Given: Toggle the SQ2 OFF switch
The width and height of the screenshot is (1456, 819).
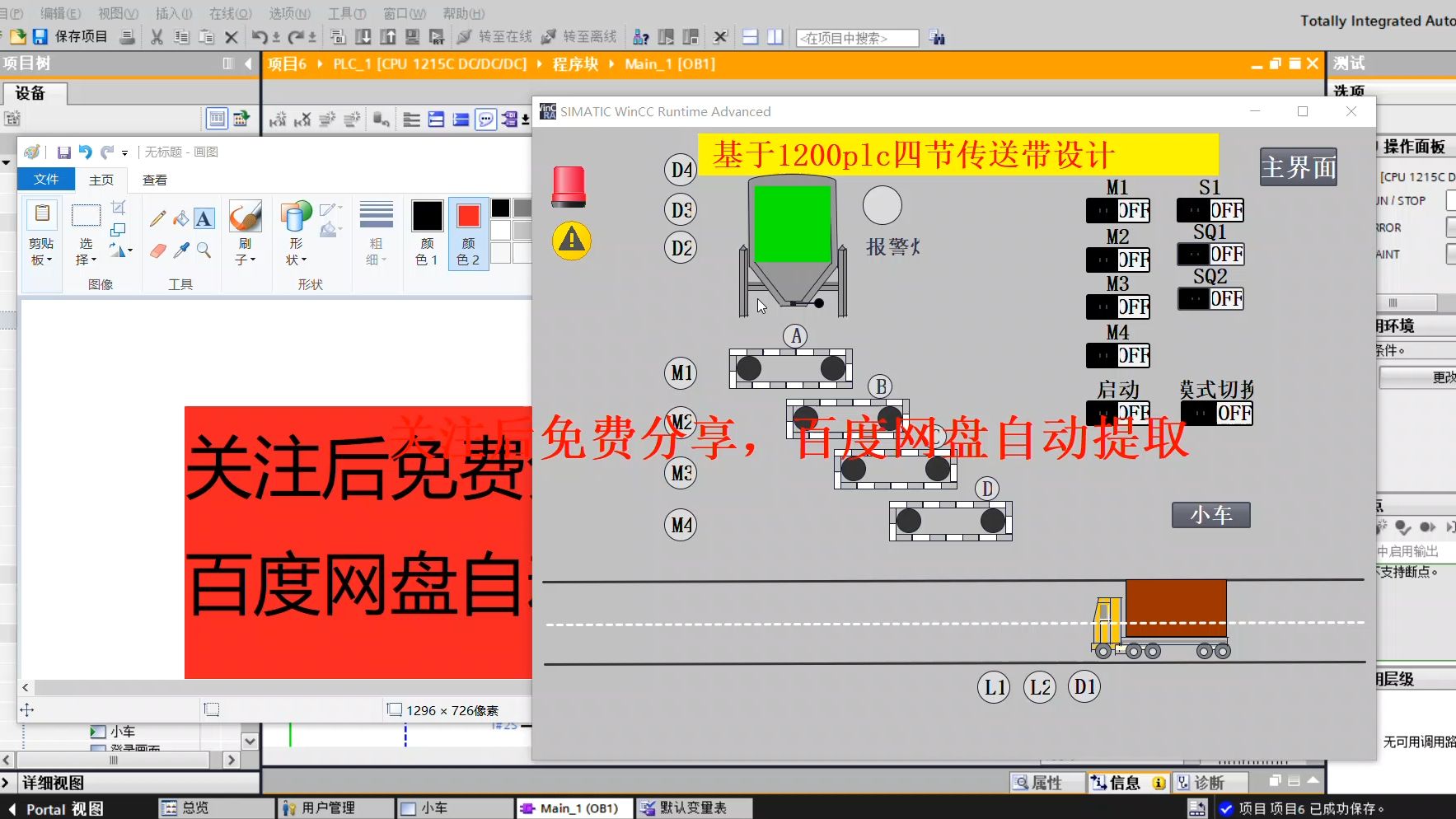Looking at the screenshot, I should tap(1210, 298).
